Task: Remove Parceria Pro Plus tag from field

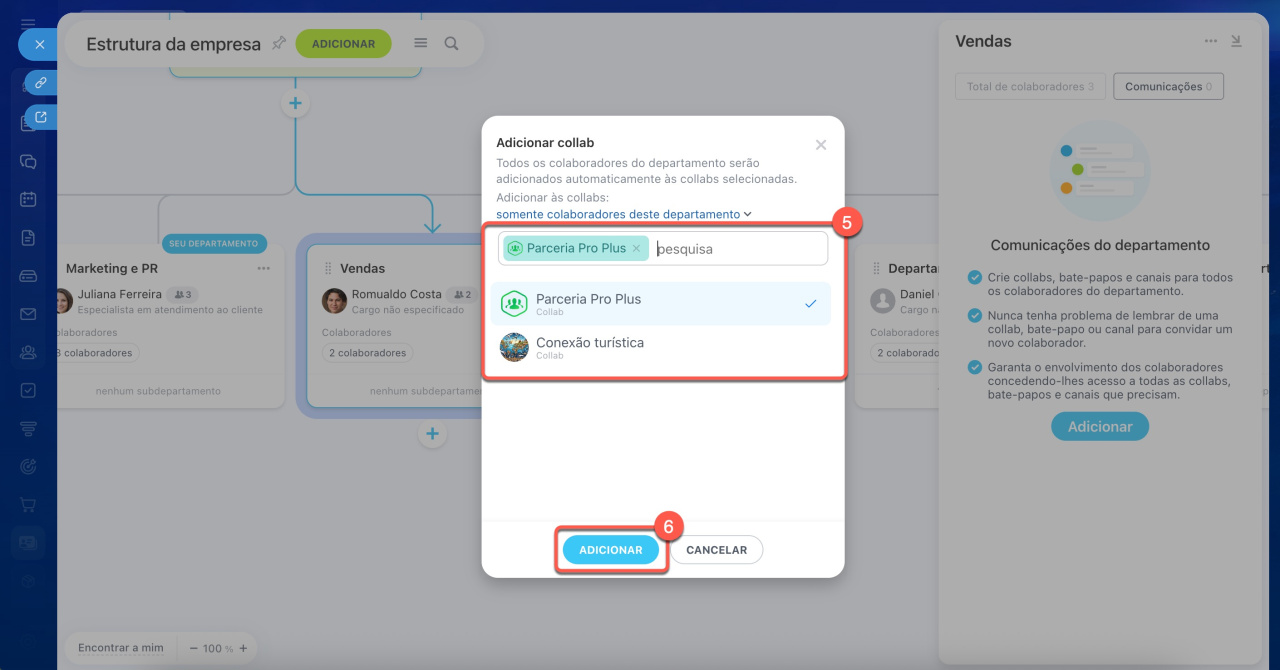Action: [x=636, y=249]
